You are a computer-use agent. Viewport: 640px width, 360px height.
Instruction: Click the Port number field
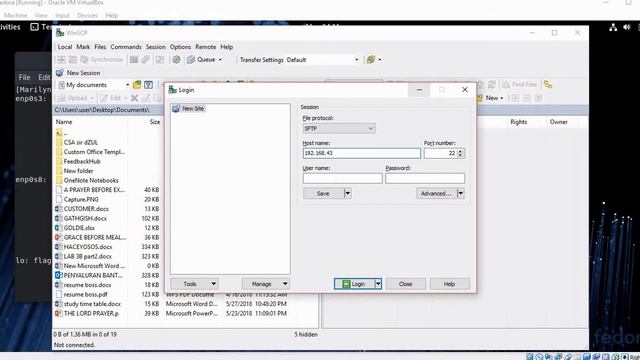click(x=440, y=153)
